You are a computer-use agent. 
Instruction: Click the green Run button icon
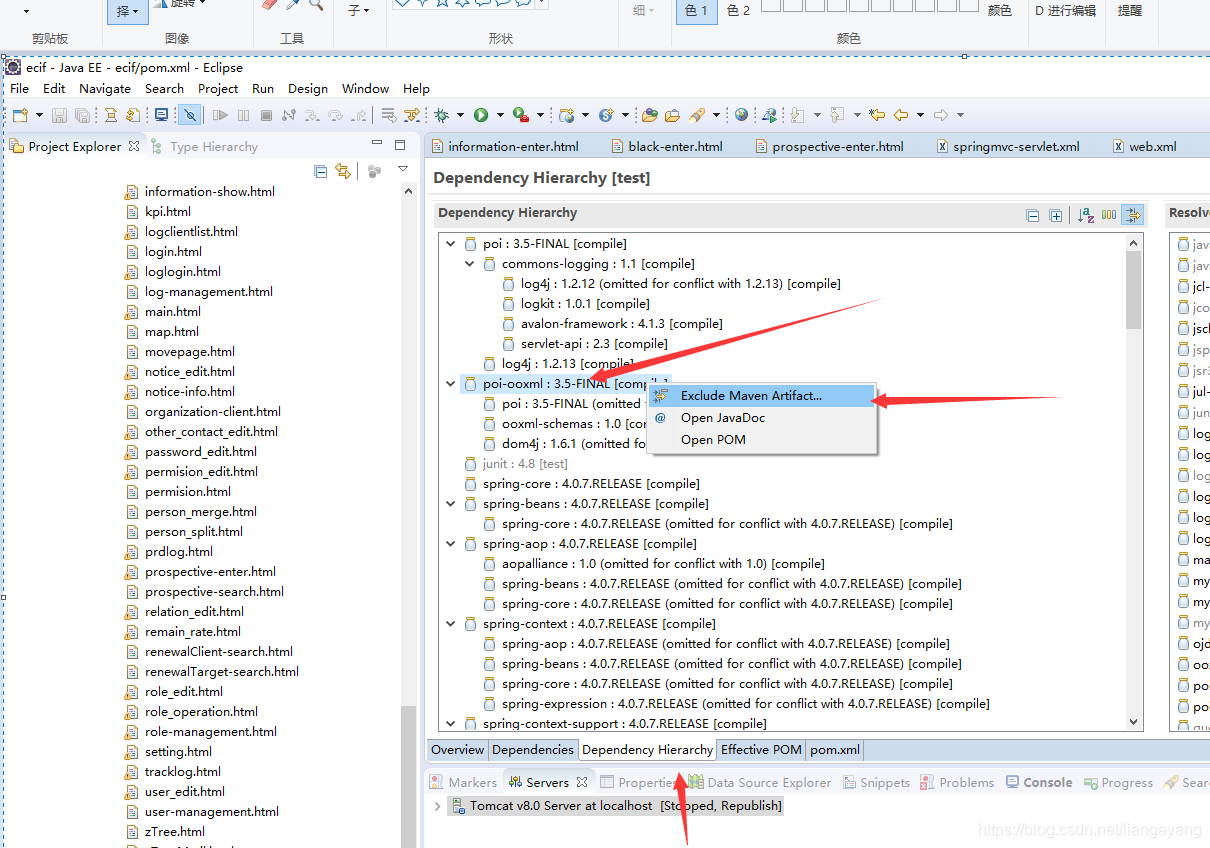(x=481, y=115)
